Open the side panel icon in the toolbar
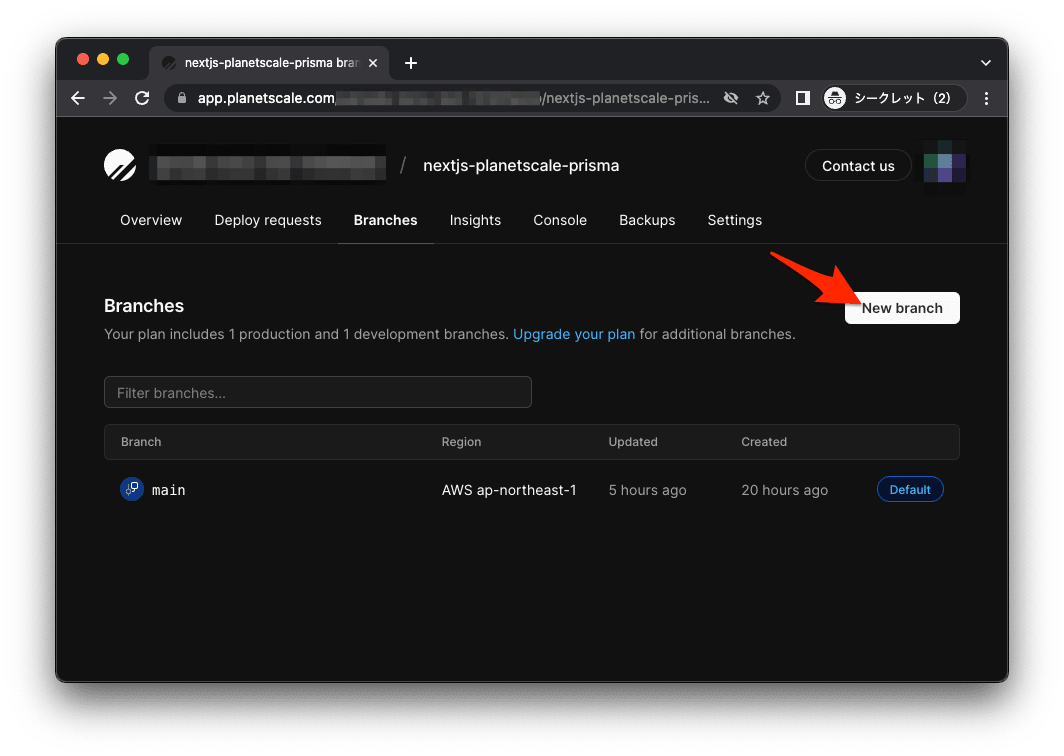This screenshot has width=1064, height=756. coord(802,98)
